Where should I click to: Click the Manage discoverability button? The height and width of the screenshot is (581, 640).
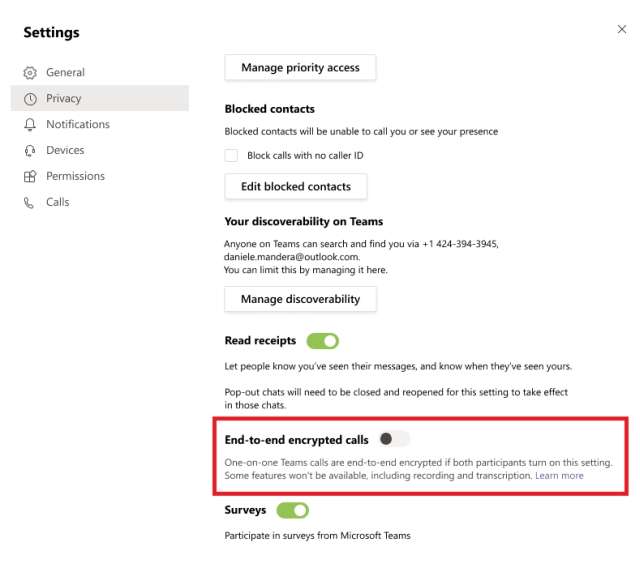[x=300, y=299]
